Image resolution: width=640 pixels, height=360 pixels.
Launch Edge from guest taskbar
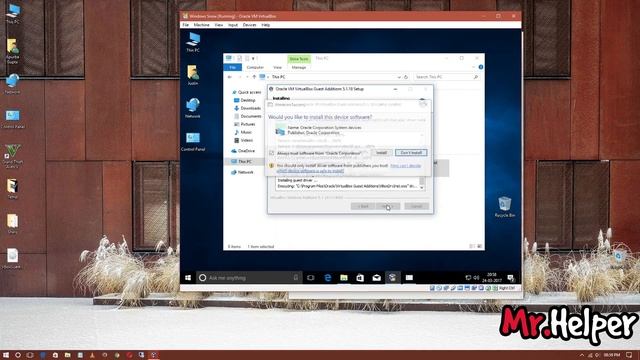pos(327,278)
